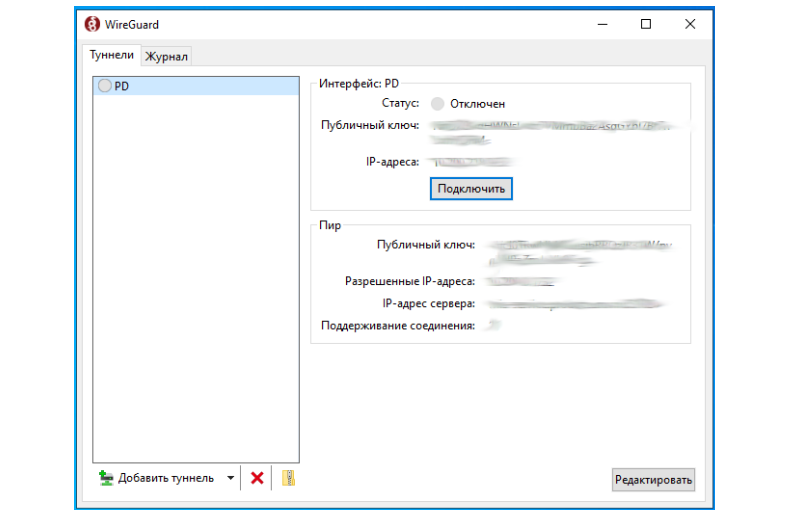
Task: Close the WireGuard window
Action: (690, 24)
